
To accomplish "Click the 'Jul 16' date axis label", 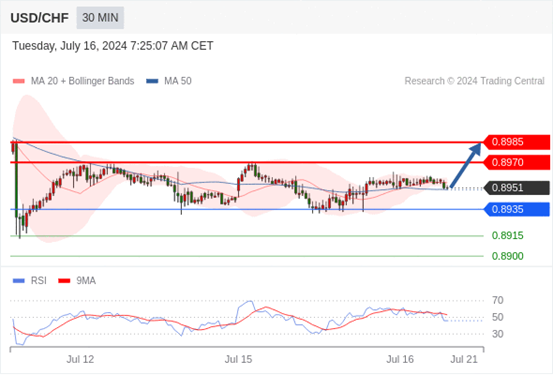I will (400, 359).
